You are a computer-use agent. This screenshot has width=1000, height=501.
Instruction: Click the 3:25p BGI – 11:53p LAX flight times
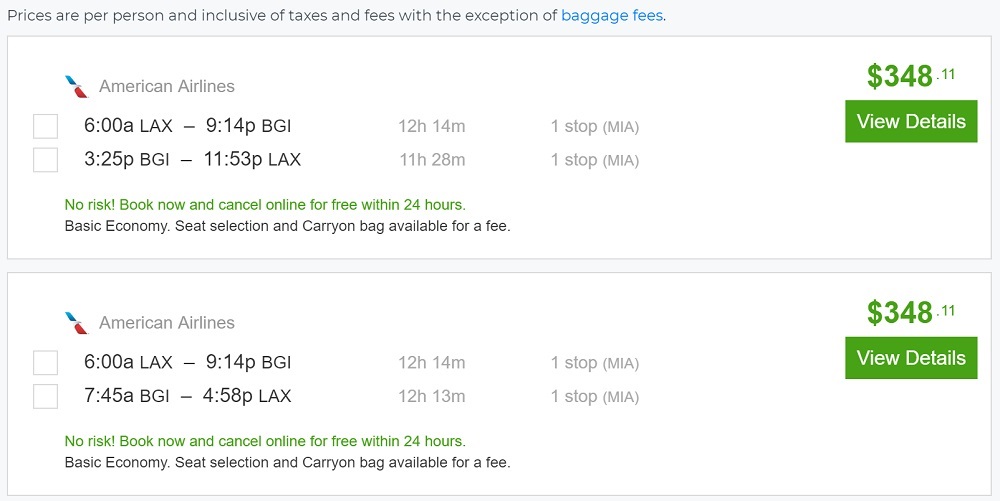click(192, 160)
